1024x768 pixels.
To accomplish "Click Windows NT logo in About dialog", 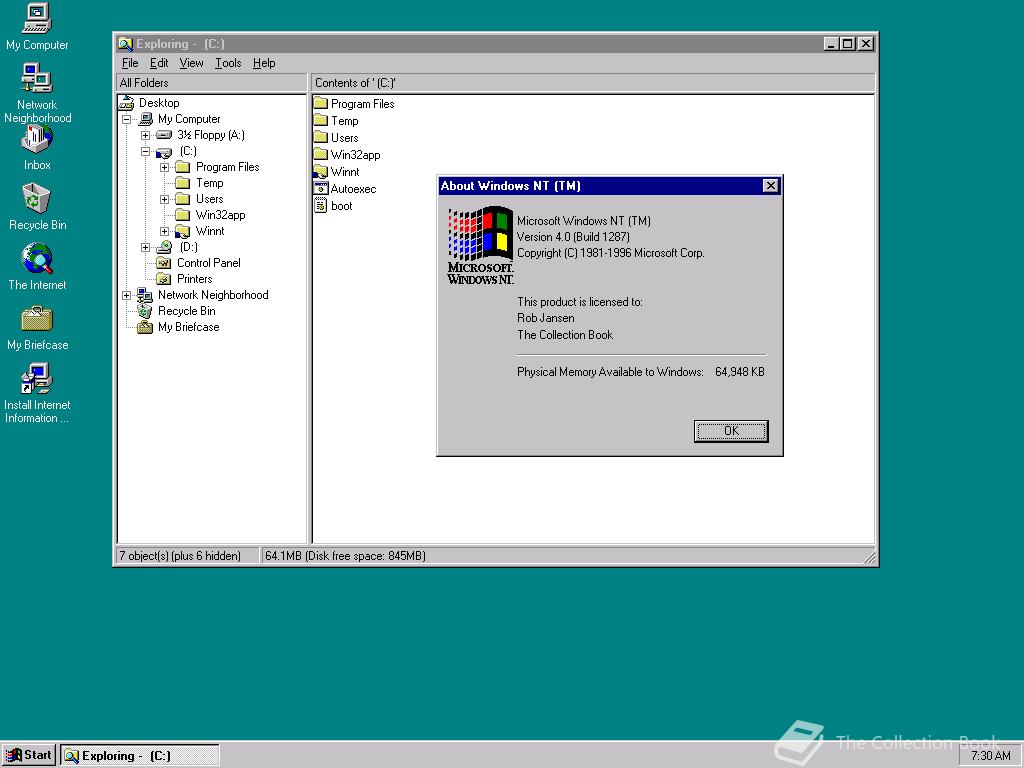I will tap(481, 245).
